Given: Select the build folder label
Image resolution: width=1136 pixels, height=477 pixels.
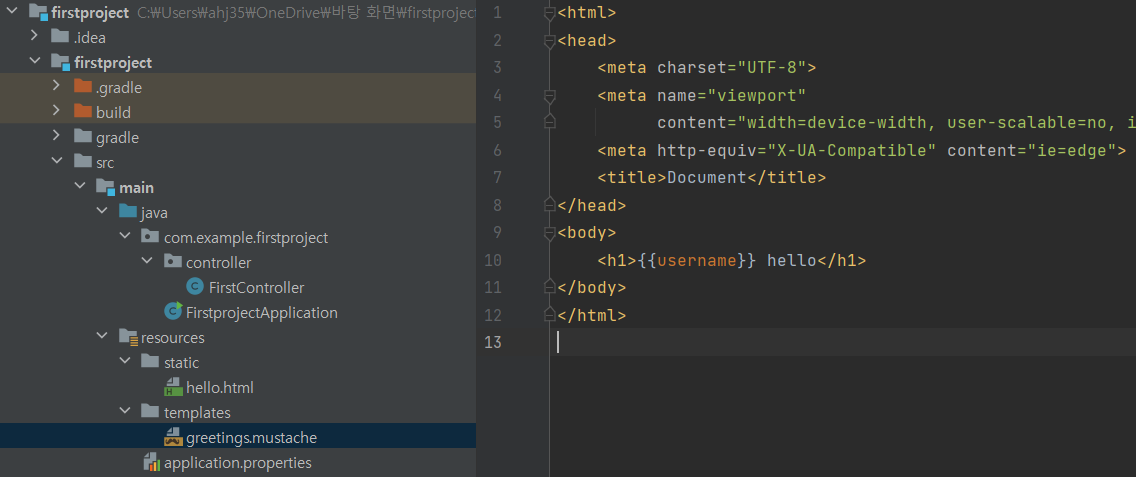Looking at the screenshot, I should pyautogui.click(x=113, y=113).
